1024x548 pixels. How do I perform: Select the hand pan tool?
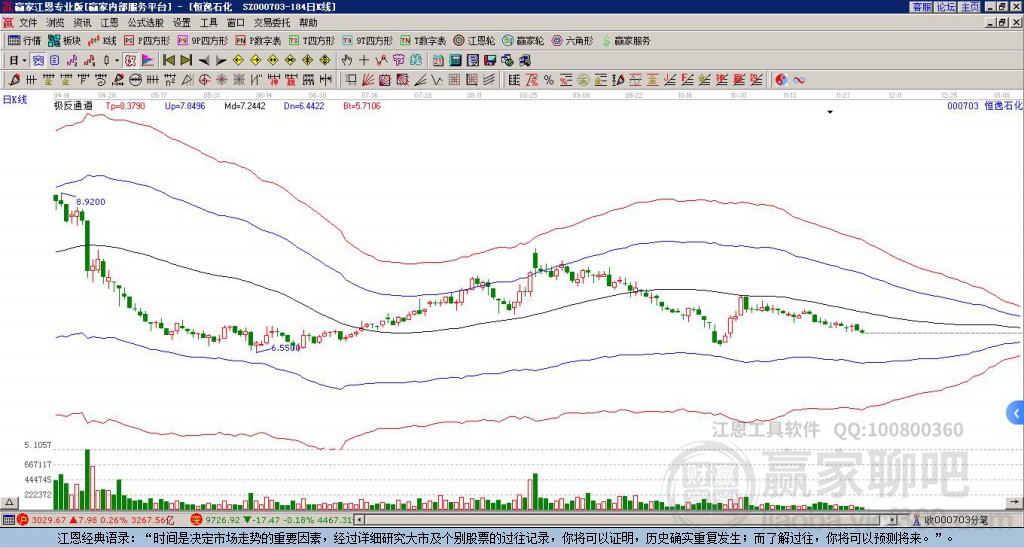point(346,61)
